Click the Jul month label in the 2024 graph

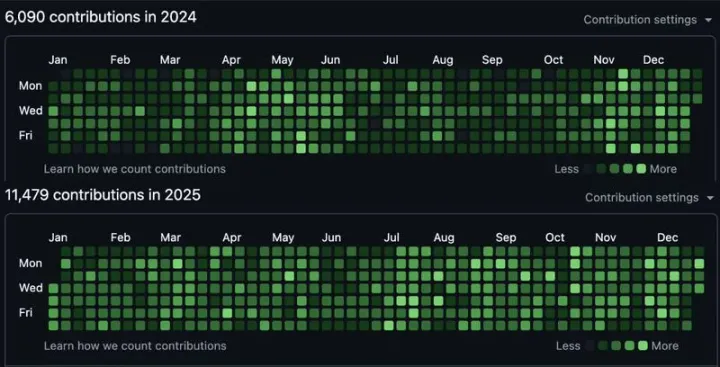(x=391, y=60)
